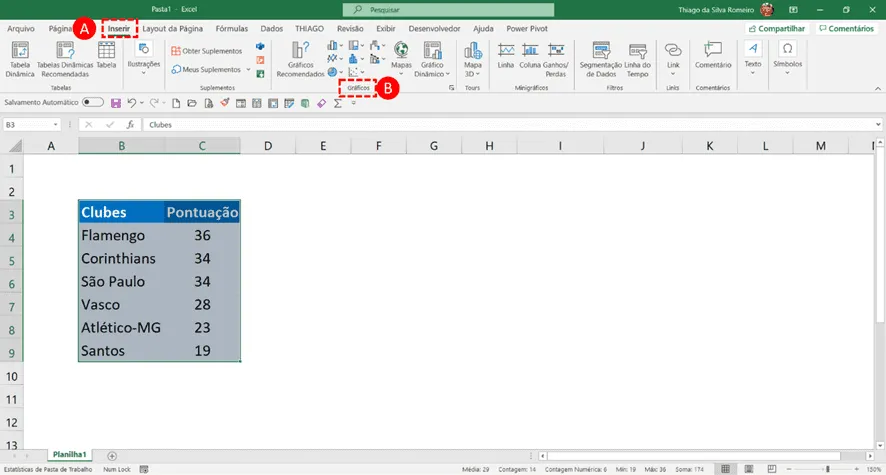Switch to the Dados tab
Image resolution: width=886 pixels, height=475 pixels.
click(x=271, y=28)
